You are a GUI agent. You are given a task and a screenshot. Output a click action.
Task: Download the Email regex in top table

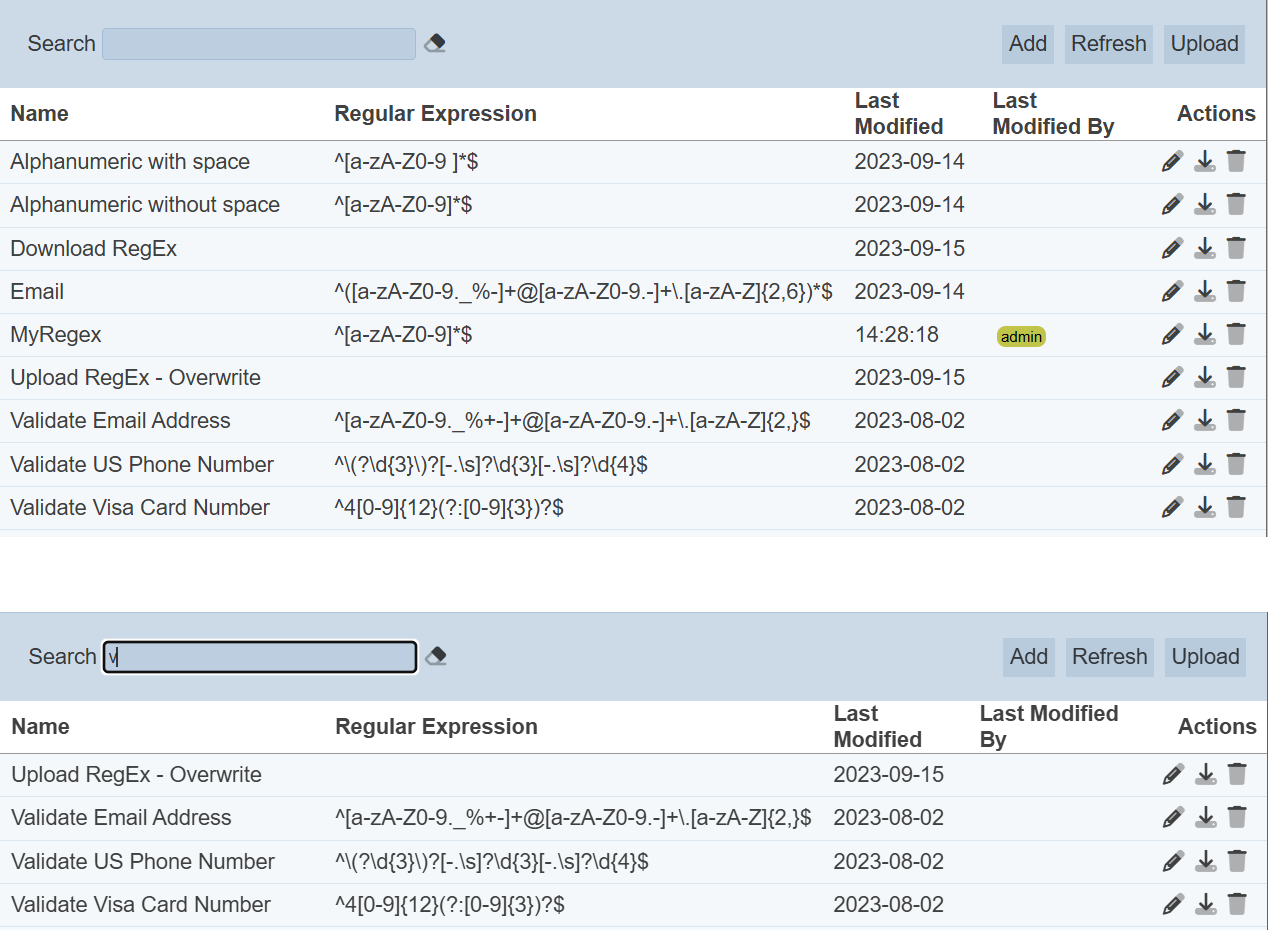click(1205, 291)
